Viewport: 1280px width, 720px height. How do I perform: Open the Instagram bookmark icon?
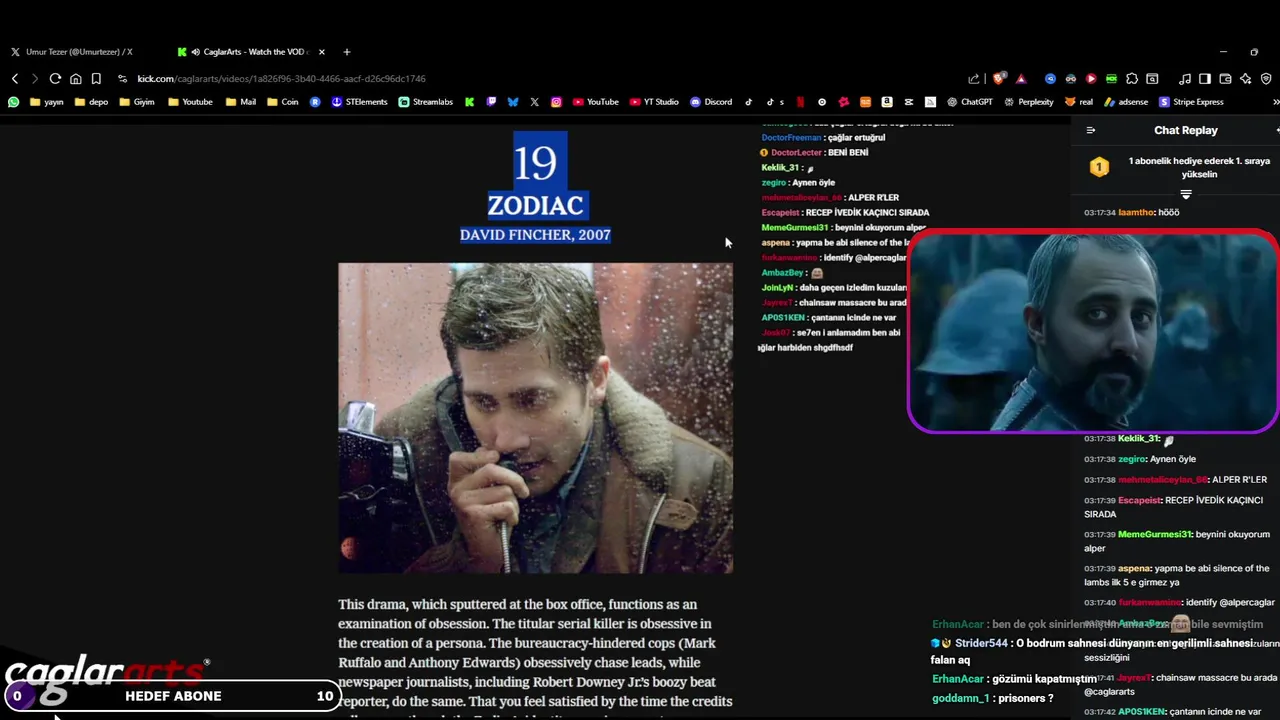pos(556,102)
